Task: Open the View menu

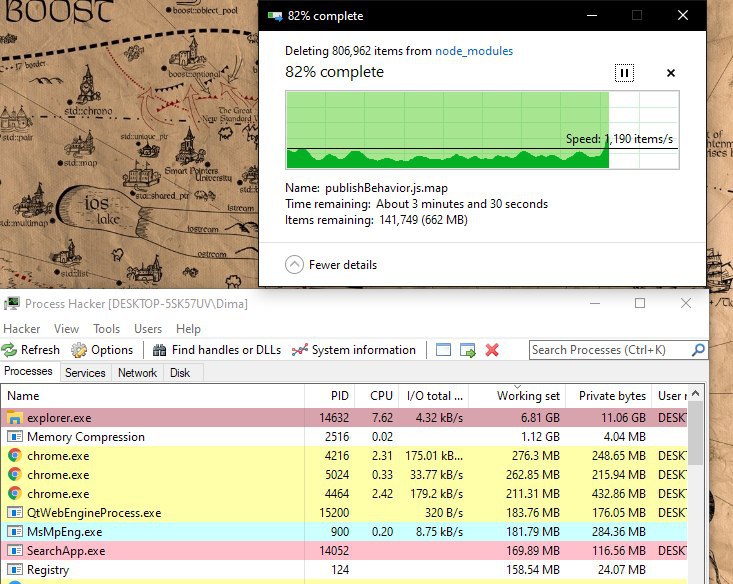Action: [66, 329]
